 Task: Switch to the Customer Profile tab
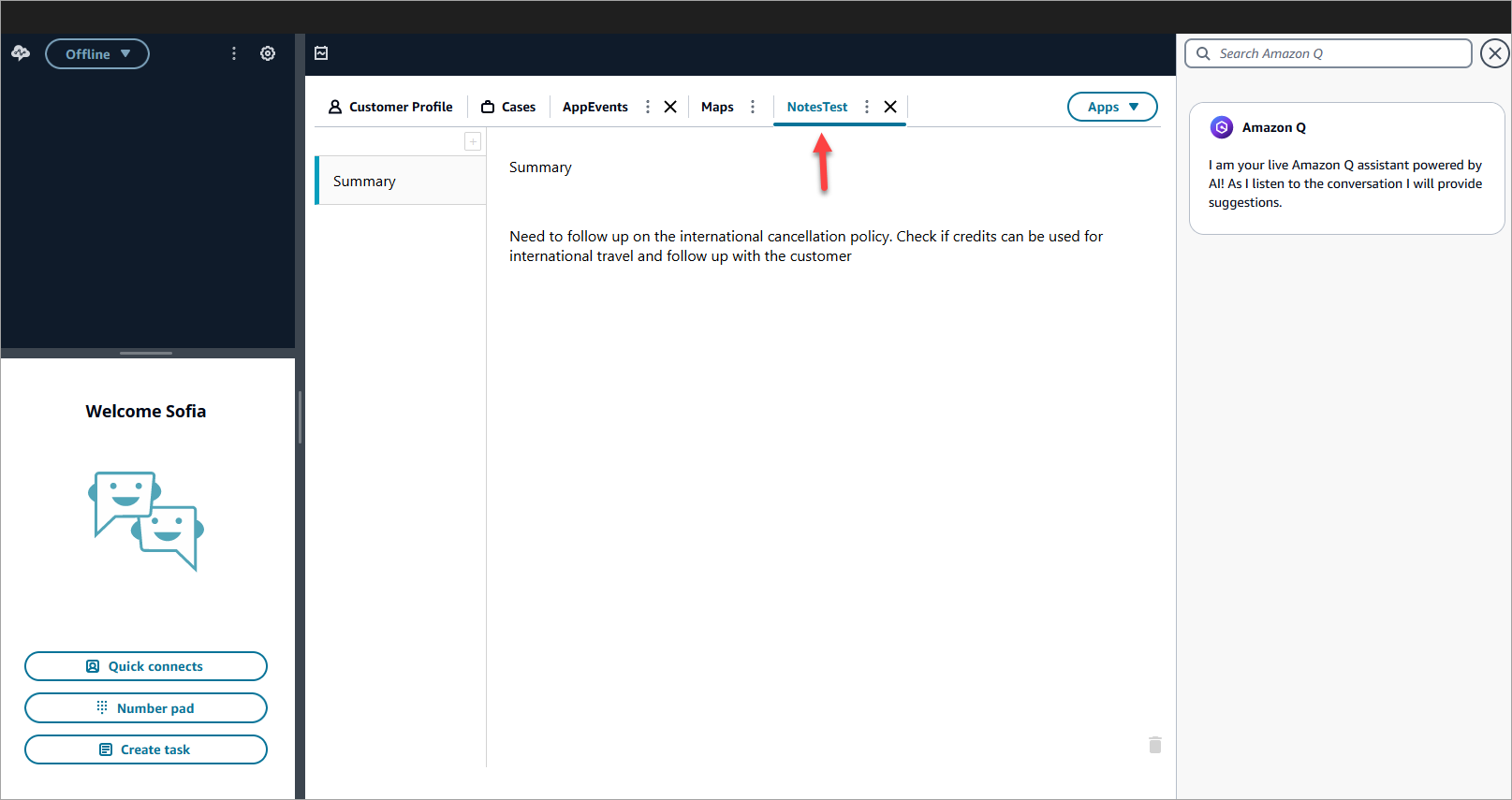pyautogui.click(x=390, y=107)
